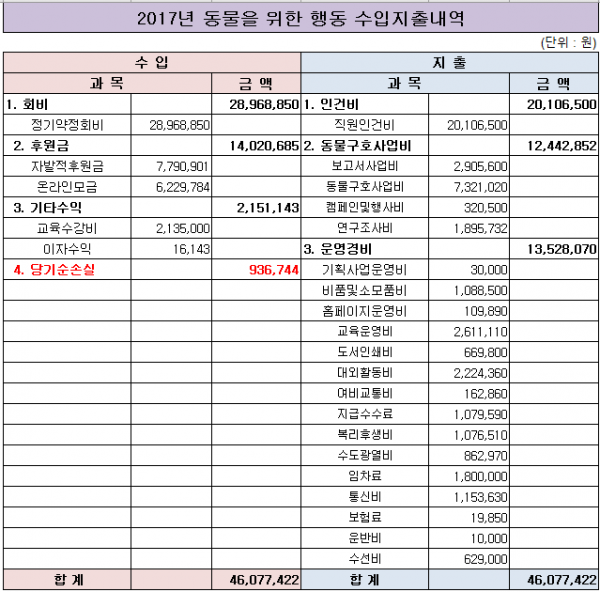Select the '수 입' section header cell
This screenshot has width=600, height=592.
151,62
